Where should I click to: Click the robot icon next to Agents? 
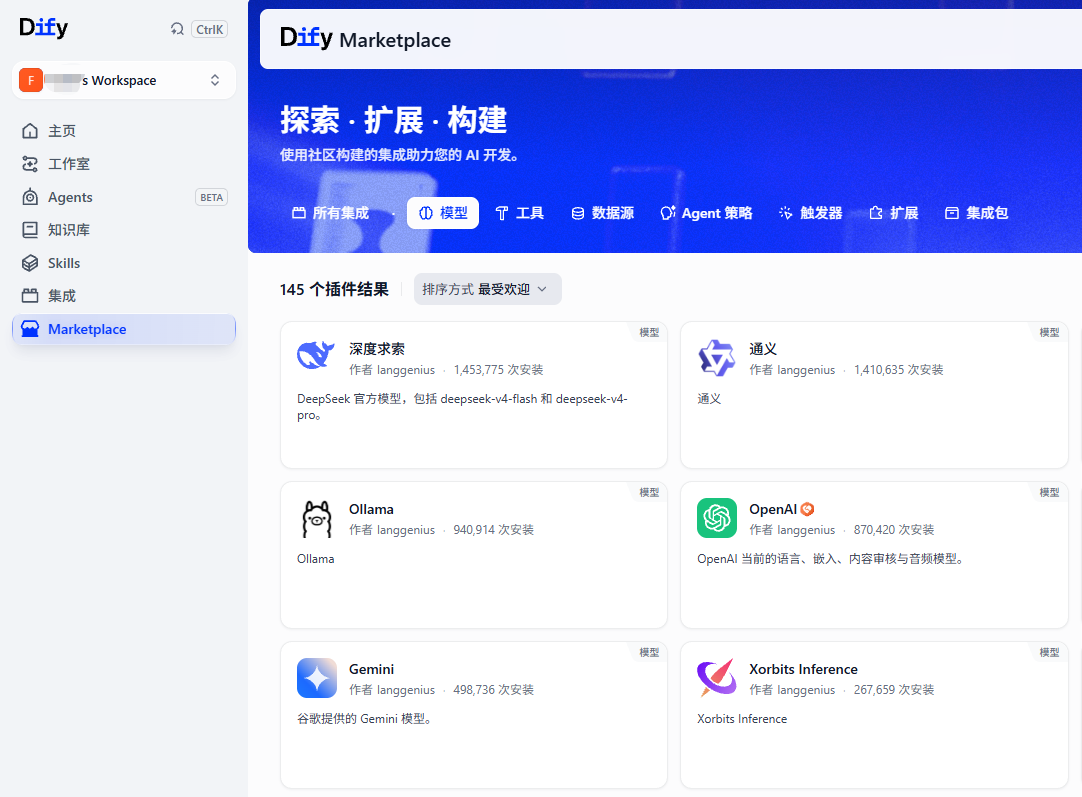point(30,197)
